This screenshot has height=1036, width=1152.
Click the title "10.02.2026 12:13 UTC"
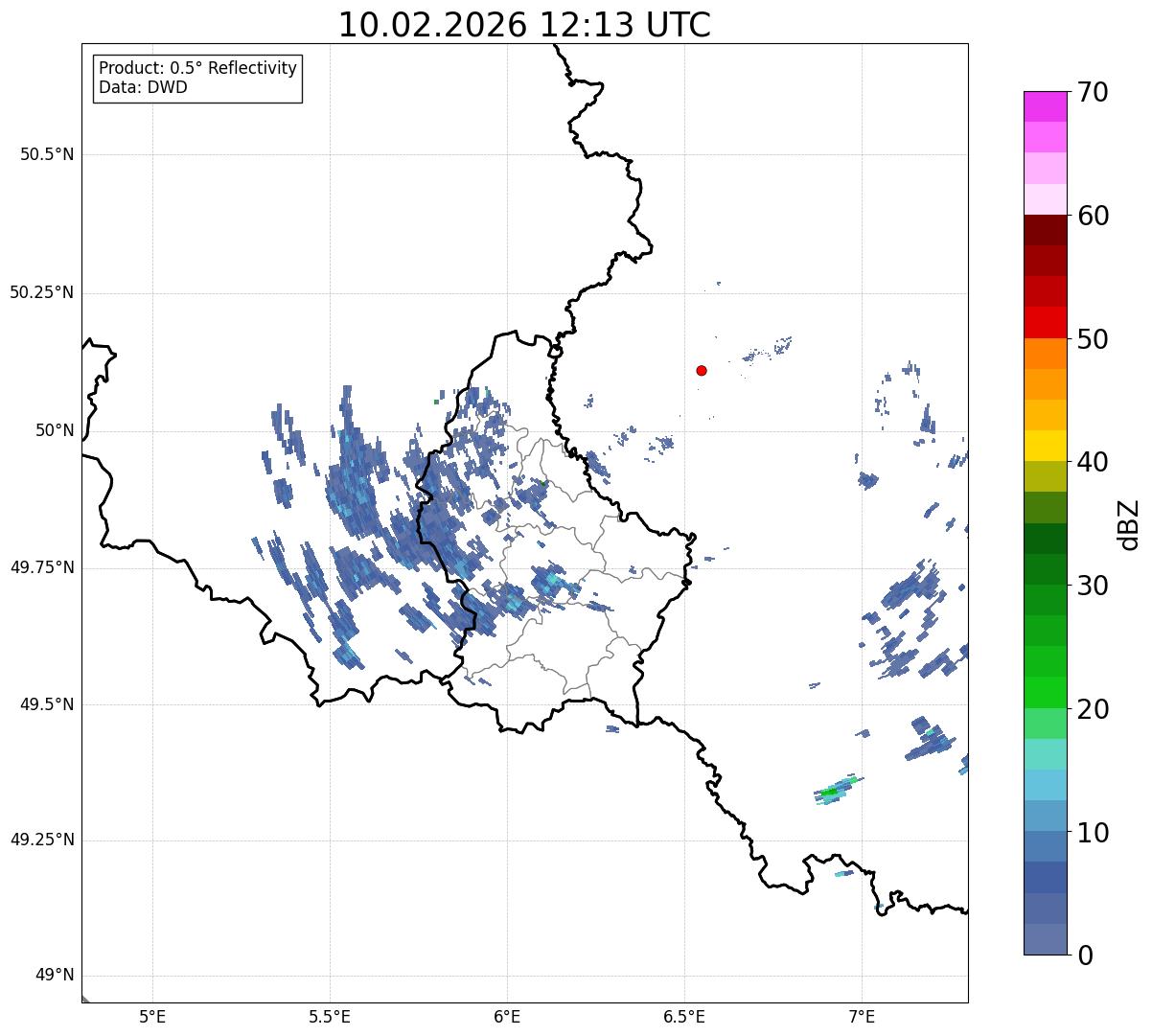[x=524, y=25]
